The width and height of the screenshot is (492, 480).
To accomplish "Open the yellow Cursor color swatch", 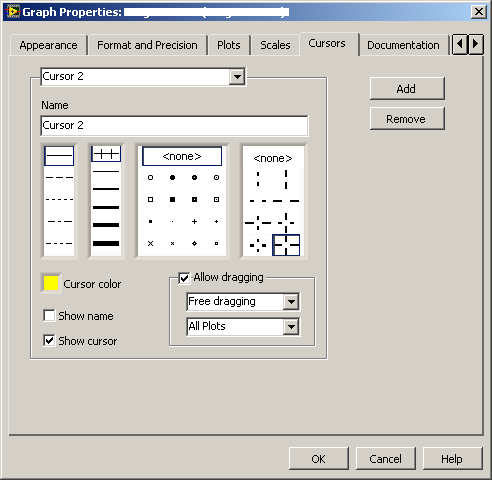I will (51, 283).
